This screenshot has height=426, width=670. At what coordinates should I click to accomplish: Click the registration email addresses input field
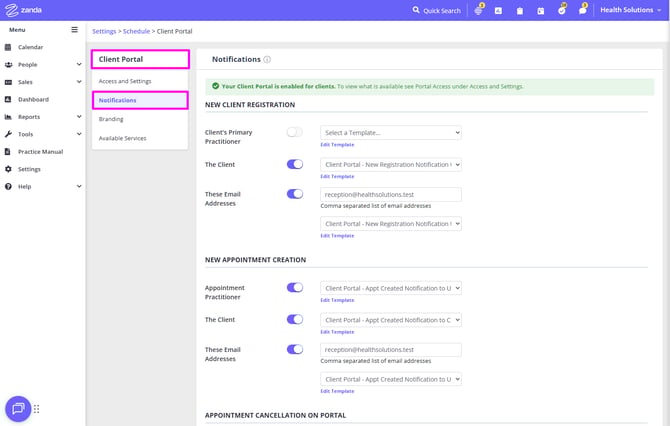[x=390, y=194]
